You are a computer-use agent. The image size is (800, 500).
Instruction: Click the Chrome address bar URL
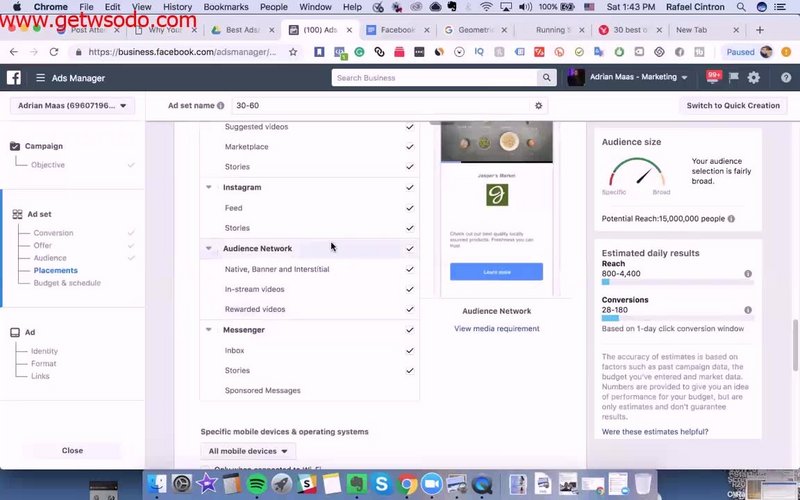182,52
